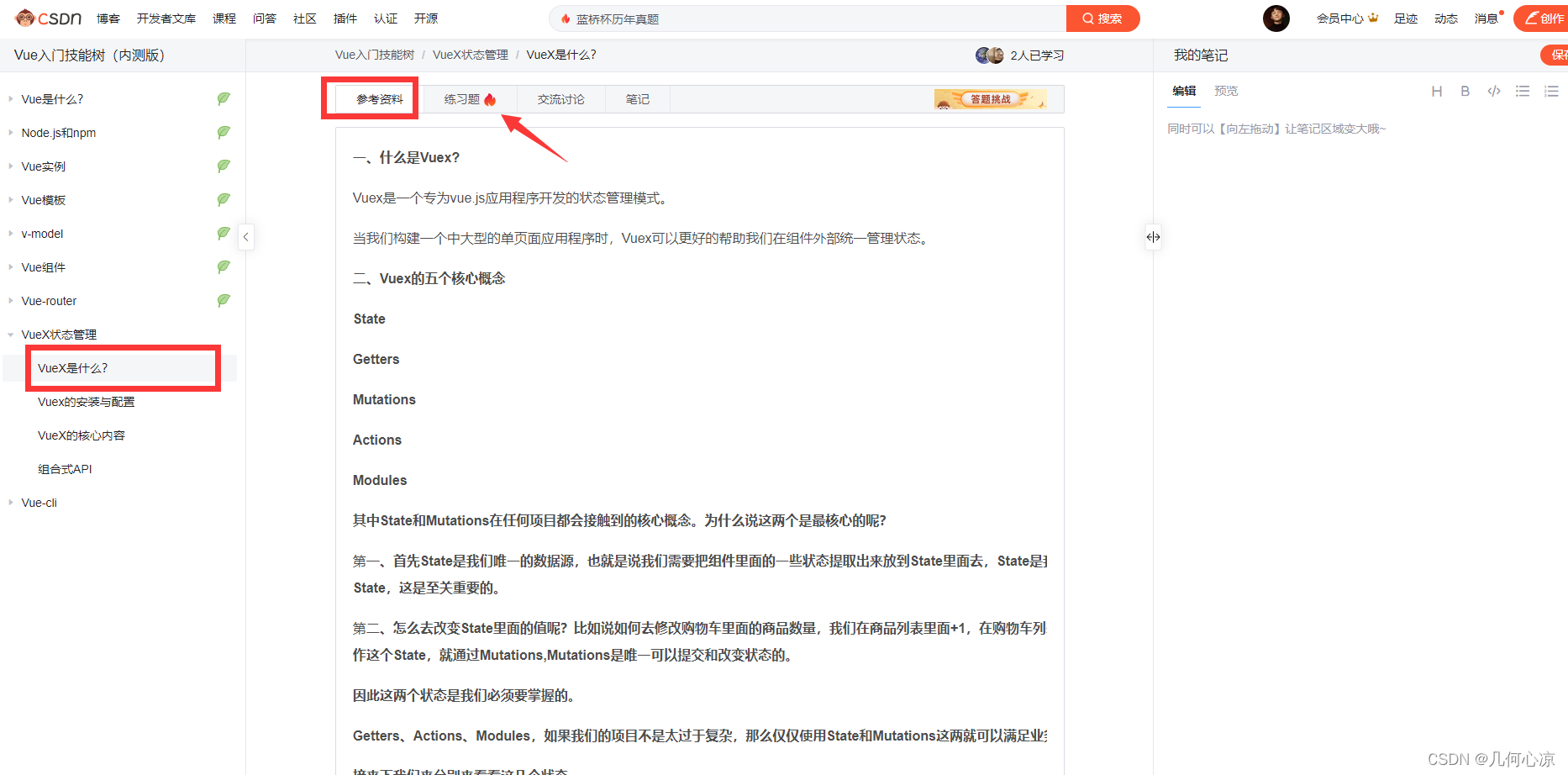The height and width of the screenshot is (775, 1568).
Task: Click leaf icon beside Vue组件
Action: [x=224, y=266]
